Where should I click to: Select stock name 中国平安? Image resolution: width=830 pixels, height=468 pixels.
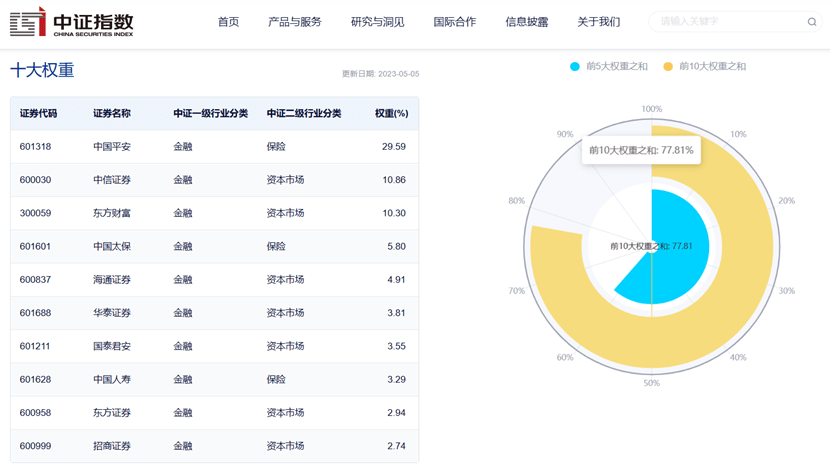(x=112, y=147)
